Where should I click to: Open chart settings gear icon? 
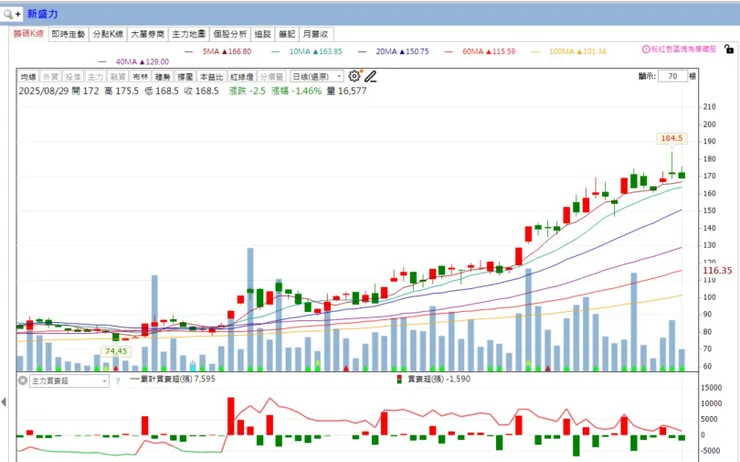354,76
